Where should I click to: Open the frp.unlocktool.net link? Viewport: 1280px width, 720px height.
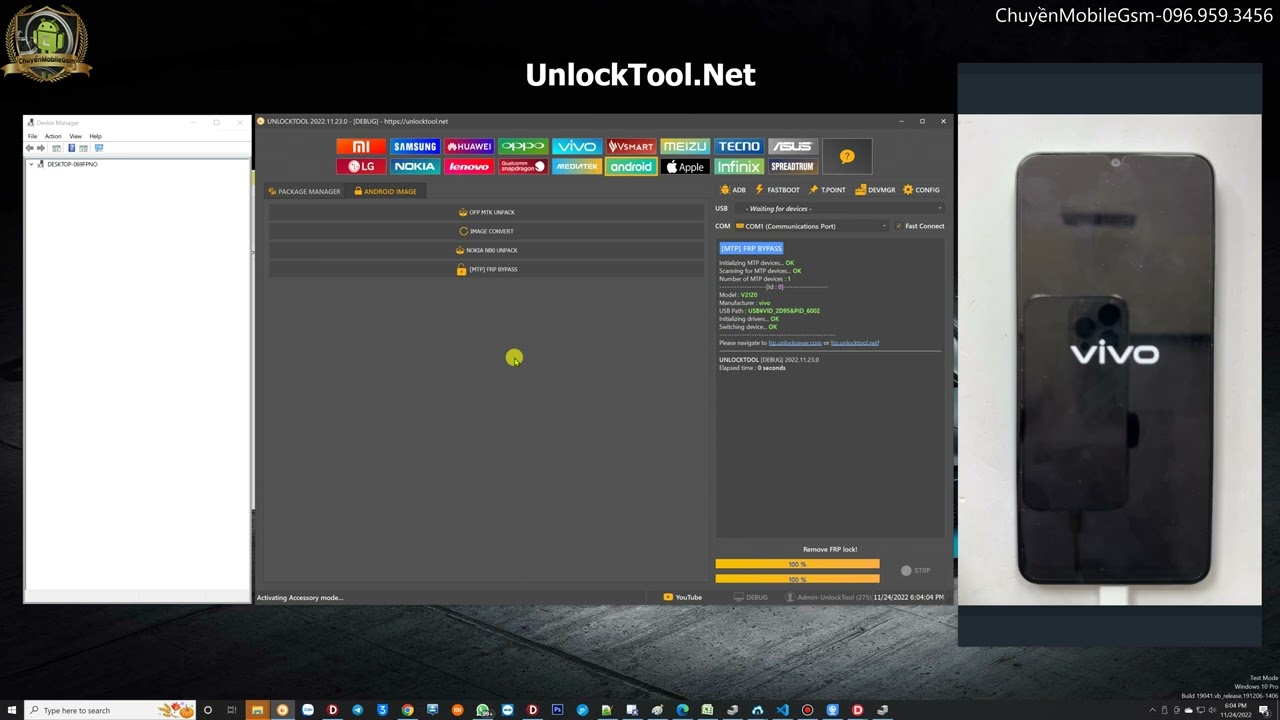pyautogui.click(x=855, y=343)
